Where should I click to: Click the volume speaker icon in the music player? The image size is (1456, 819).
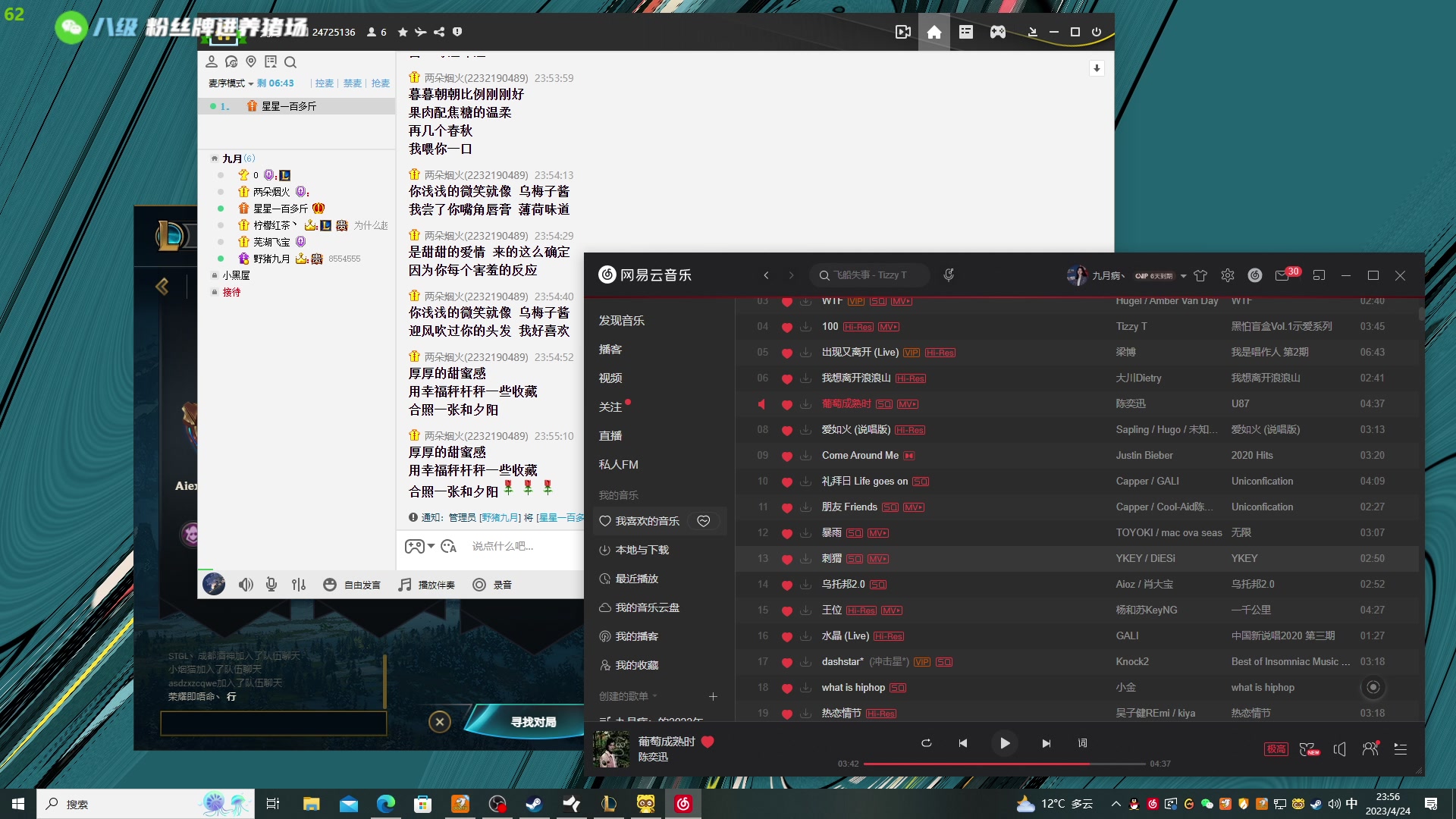[1339, 748]
